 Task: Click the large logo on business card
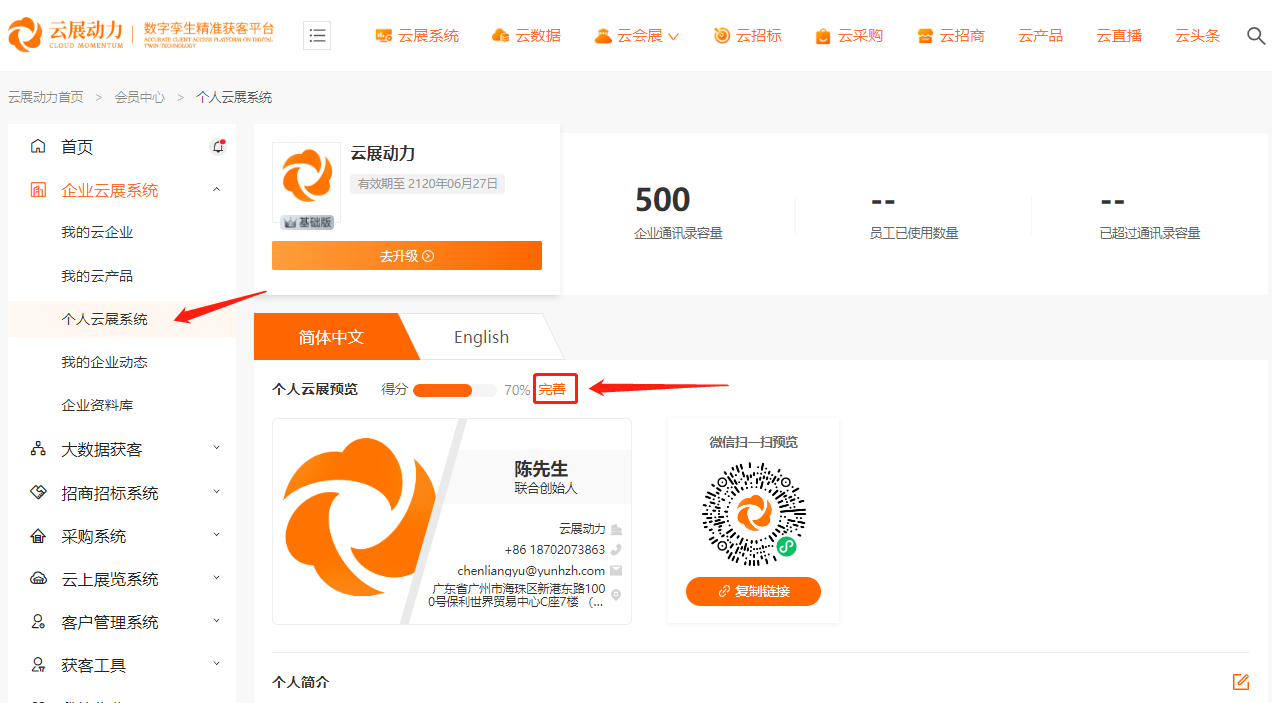pyautogui.click(x=357, y=519)
